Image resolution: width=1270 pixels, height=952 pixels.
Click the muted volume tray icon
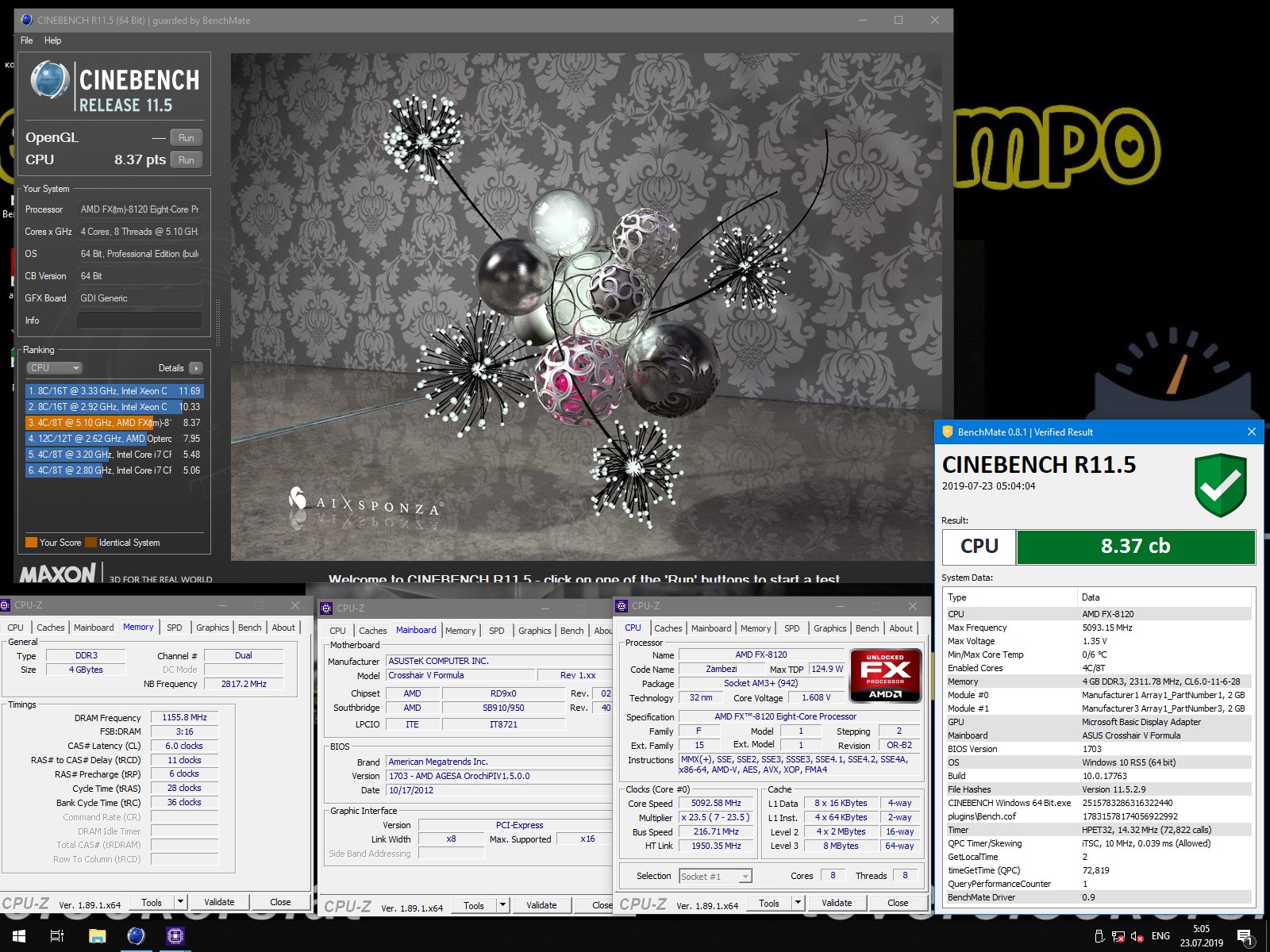pyautogui.click(x=1137, y=936)
